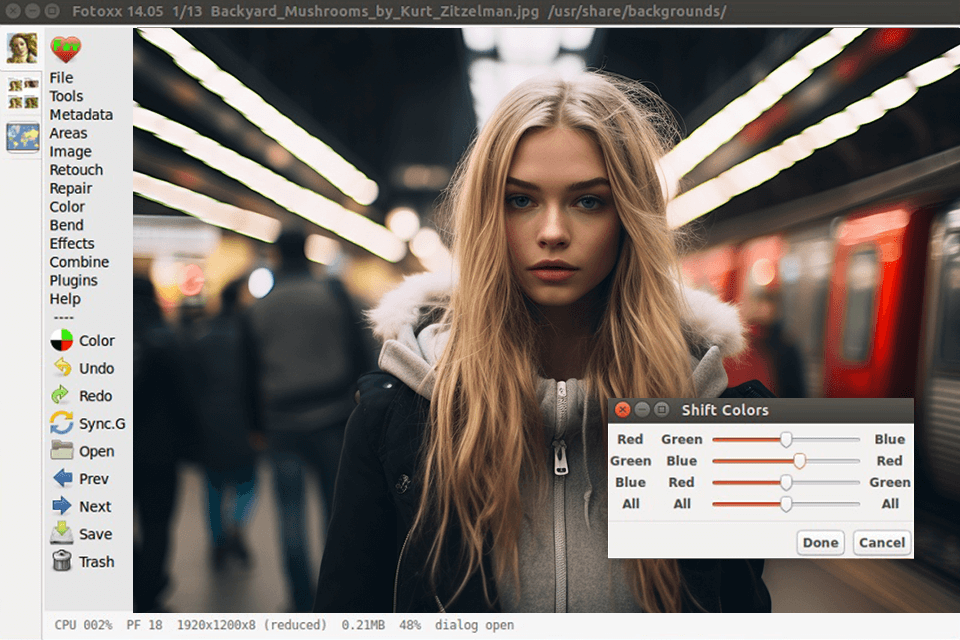Open the Areas menu

tap(69, 133)
